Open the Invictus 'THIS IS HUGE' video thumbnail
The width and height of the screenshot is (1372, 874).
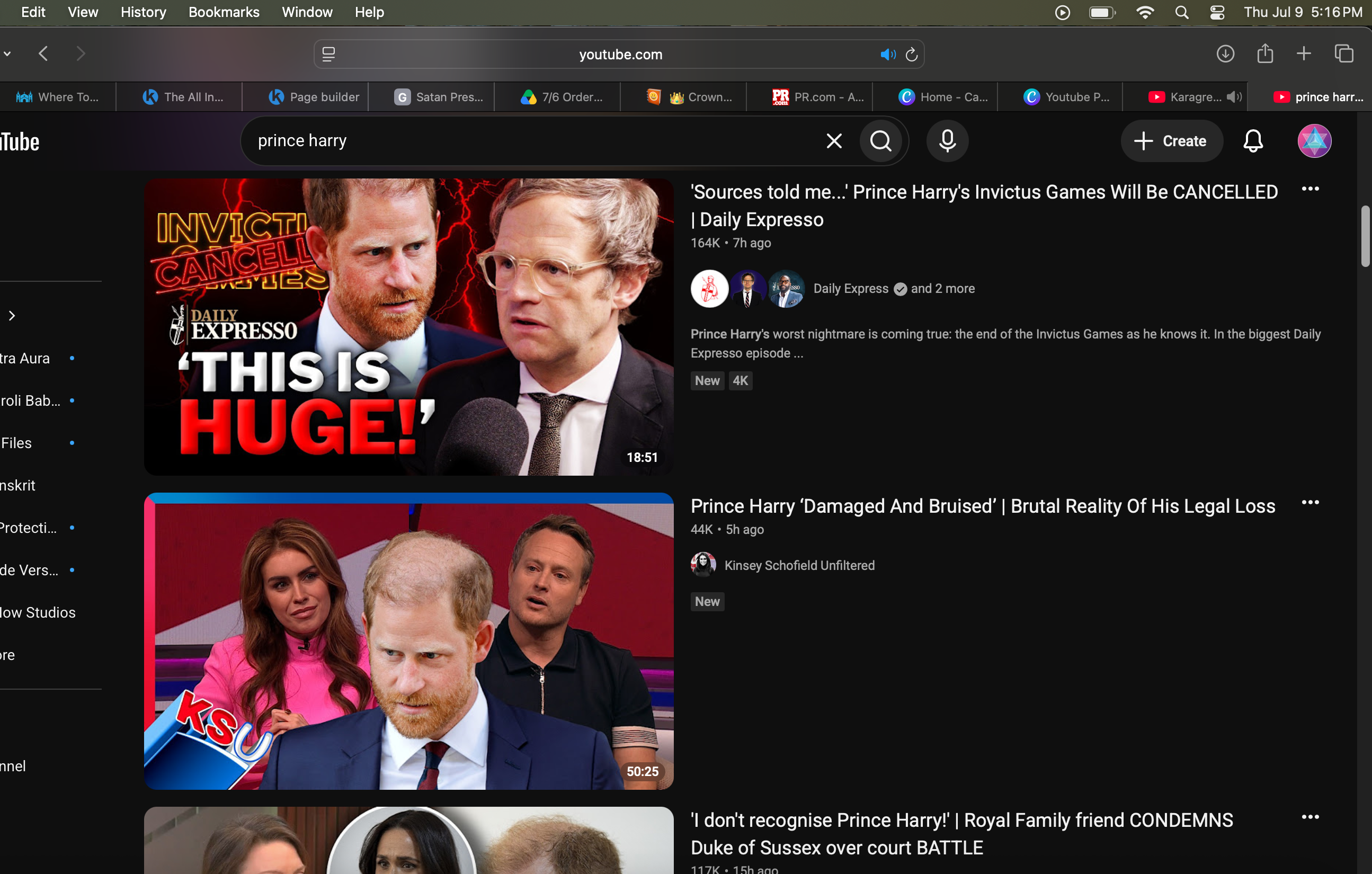[408, 327]
